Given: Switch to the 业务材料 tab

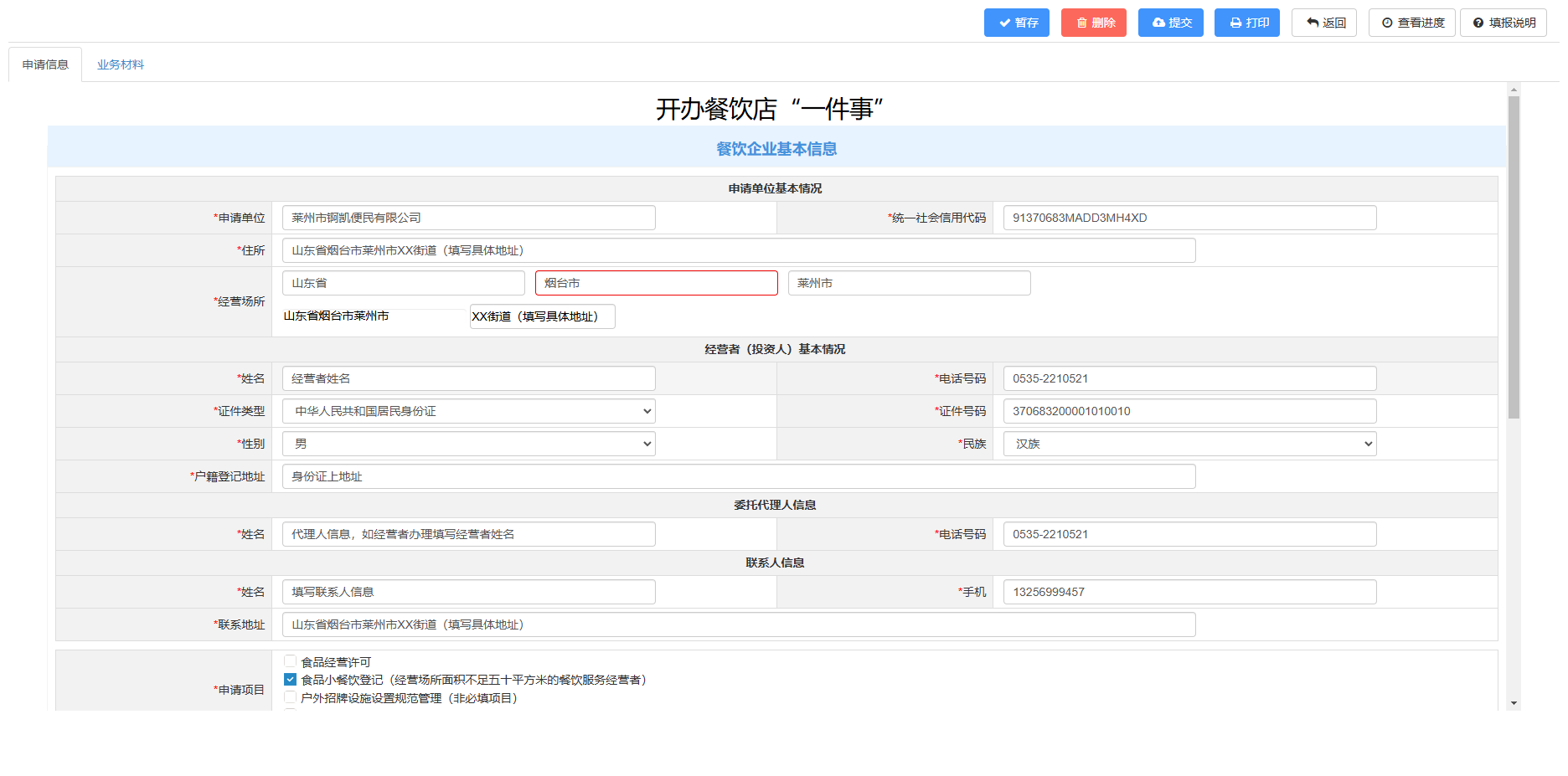Looking at the screenshot, I should pos(121,64).
